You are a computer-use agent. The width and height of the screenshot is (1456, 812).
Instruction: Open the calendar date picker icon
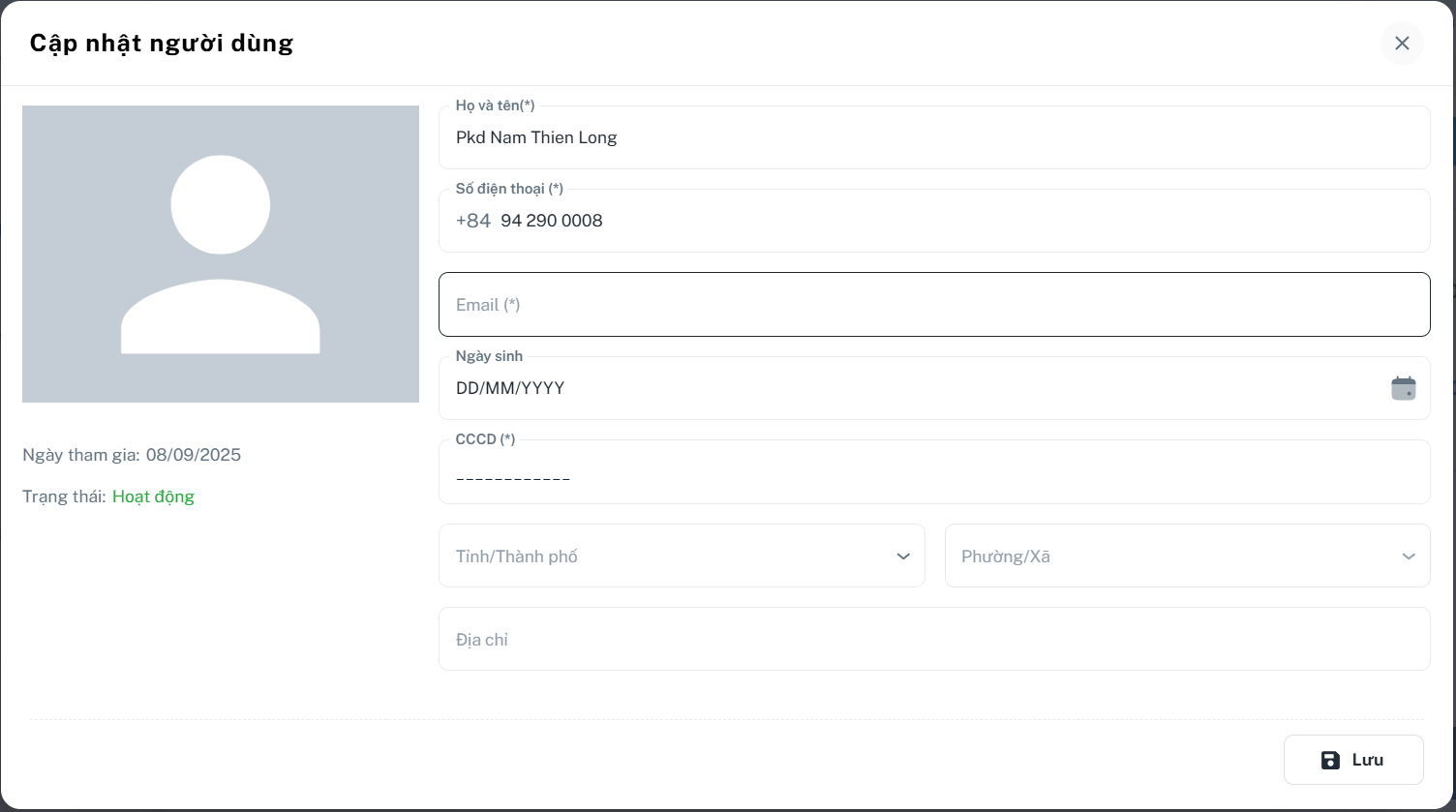1403,388
